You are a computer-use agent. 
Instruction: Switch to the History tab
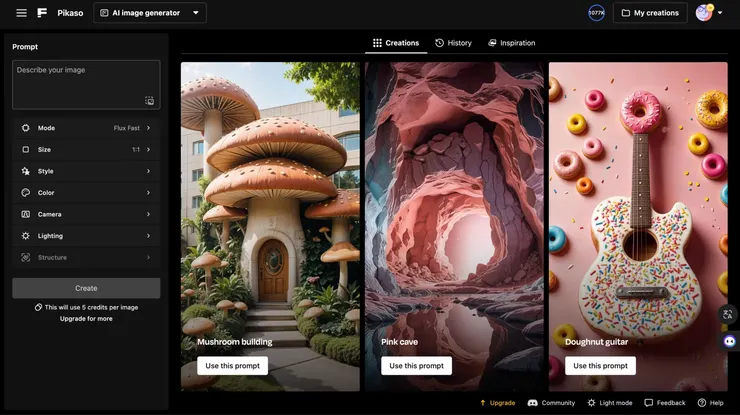(453, 43)
